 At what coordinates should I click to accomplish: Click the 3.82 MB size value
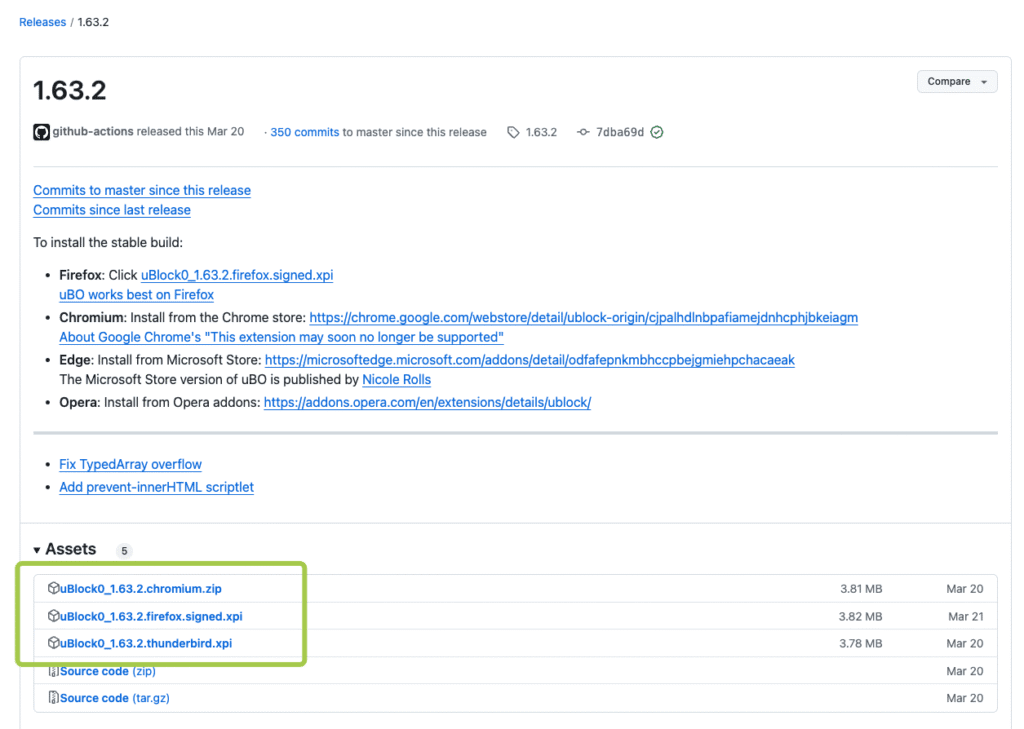click(861, 616)
